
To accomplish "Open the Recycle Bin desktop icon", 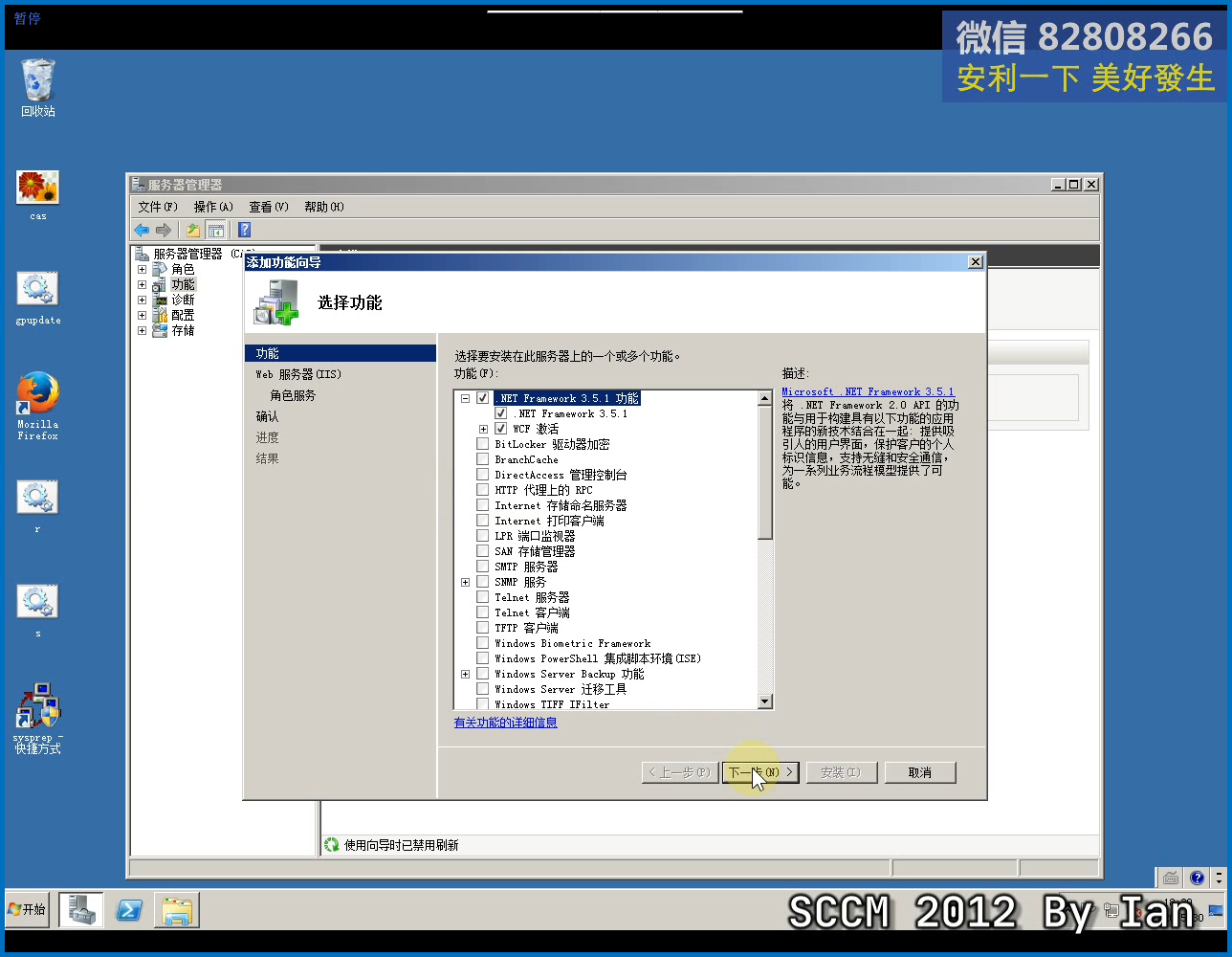I will pyautogui.click(x=38, y=87).
